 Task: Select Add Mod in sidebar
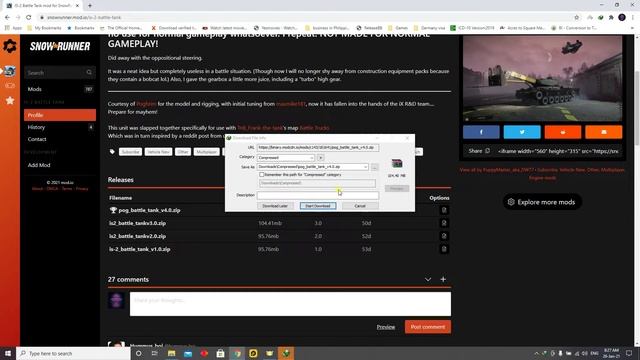(60, 165)
